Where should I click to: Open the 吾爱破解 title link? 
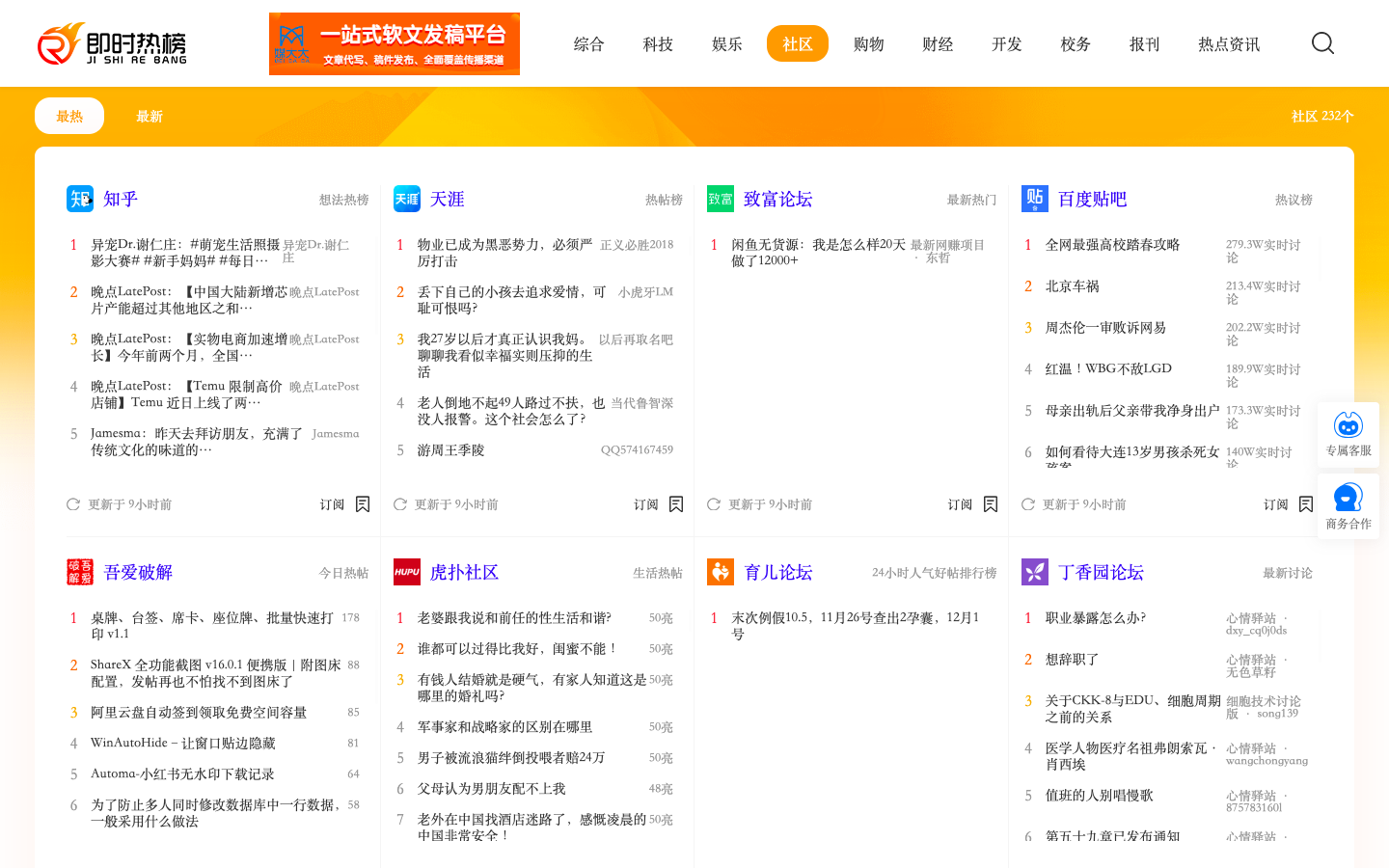(x=138, y=572)
